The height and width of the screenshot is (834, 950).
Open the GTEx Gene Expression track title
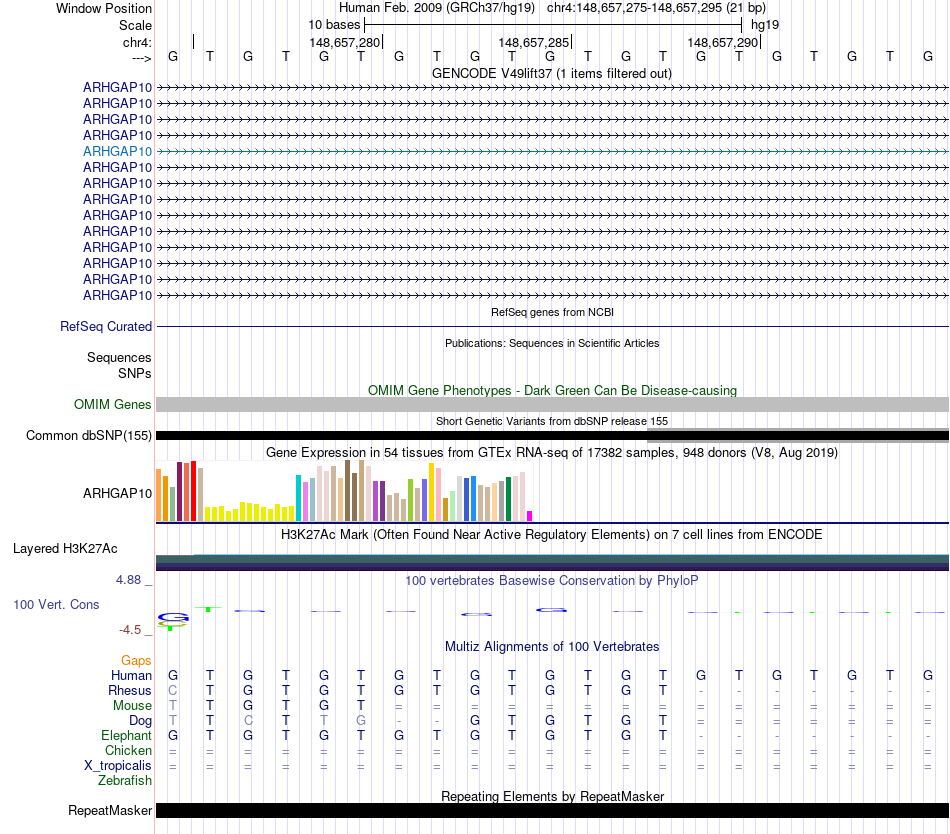point(552,452)
